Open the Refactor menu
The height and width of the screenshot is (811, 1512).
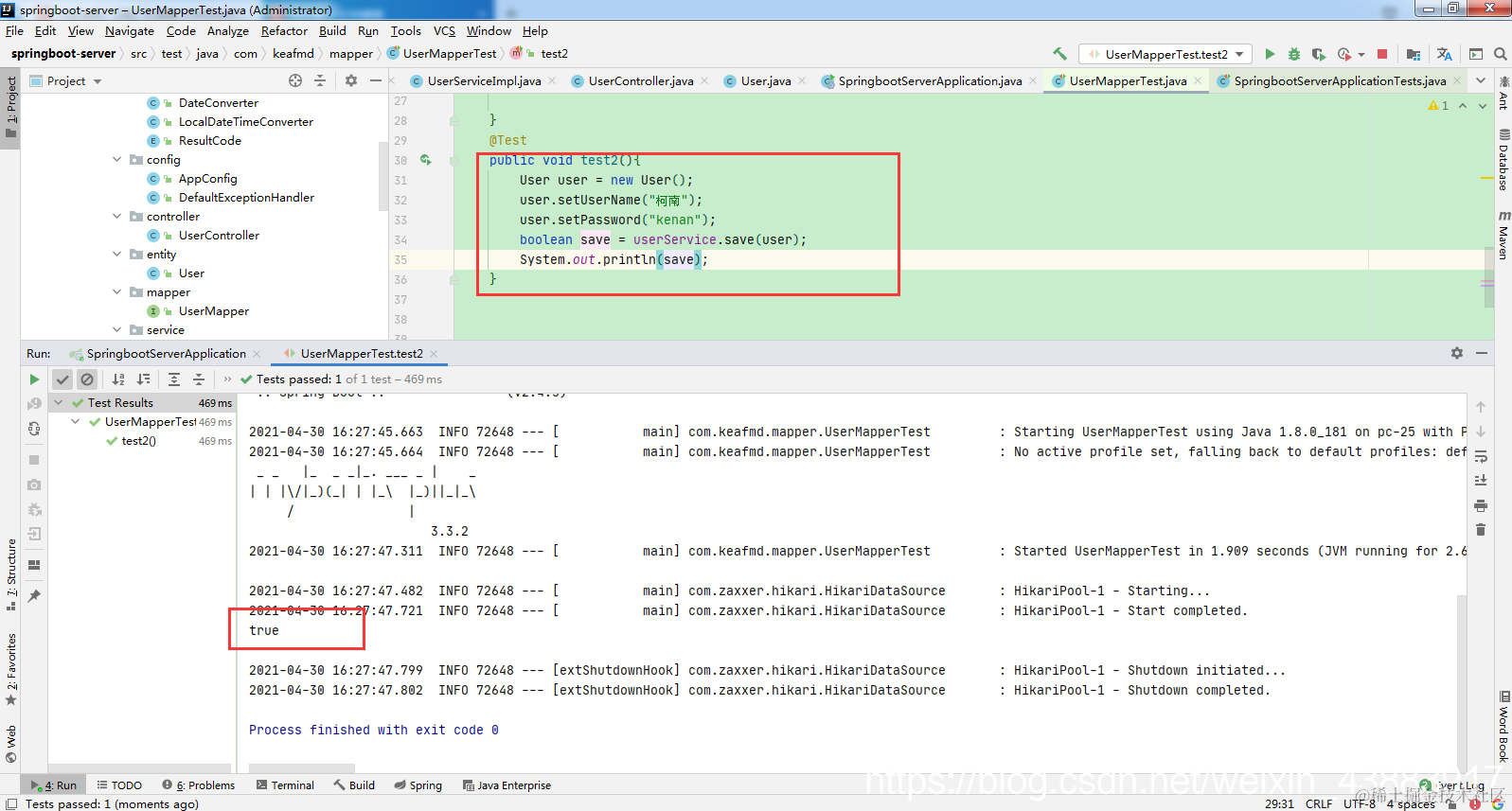[284, 31]
